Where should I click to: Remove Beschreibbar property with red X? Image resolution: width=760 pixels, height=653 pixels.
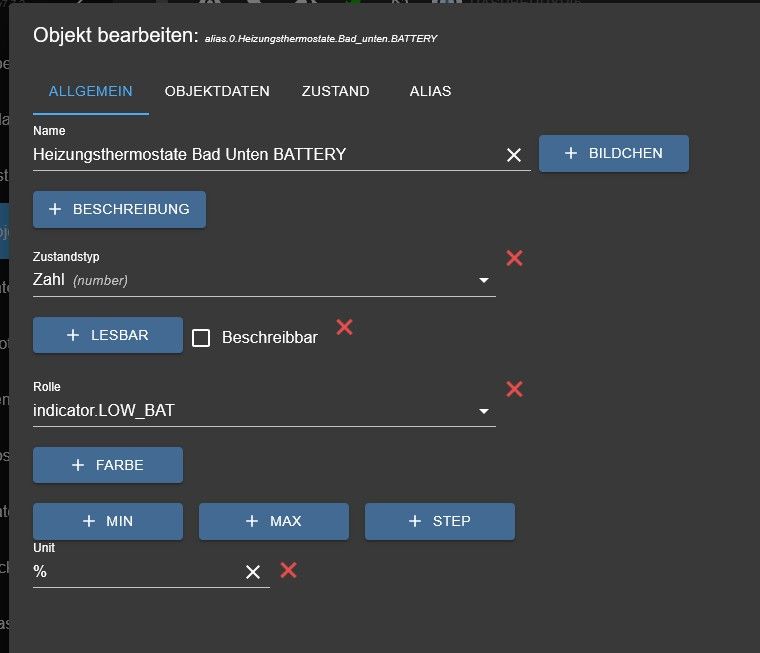(345, 327)
